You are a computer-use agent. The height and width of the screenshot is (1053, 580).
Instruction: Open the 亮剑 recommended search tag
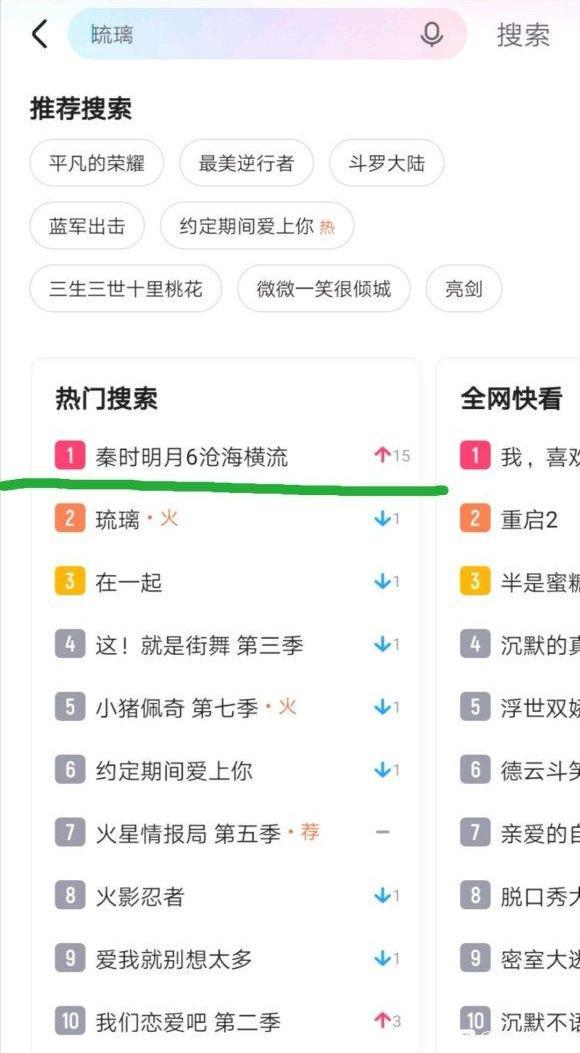tap(464, 289)
